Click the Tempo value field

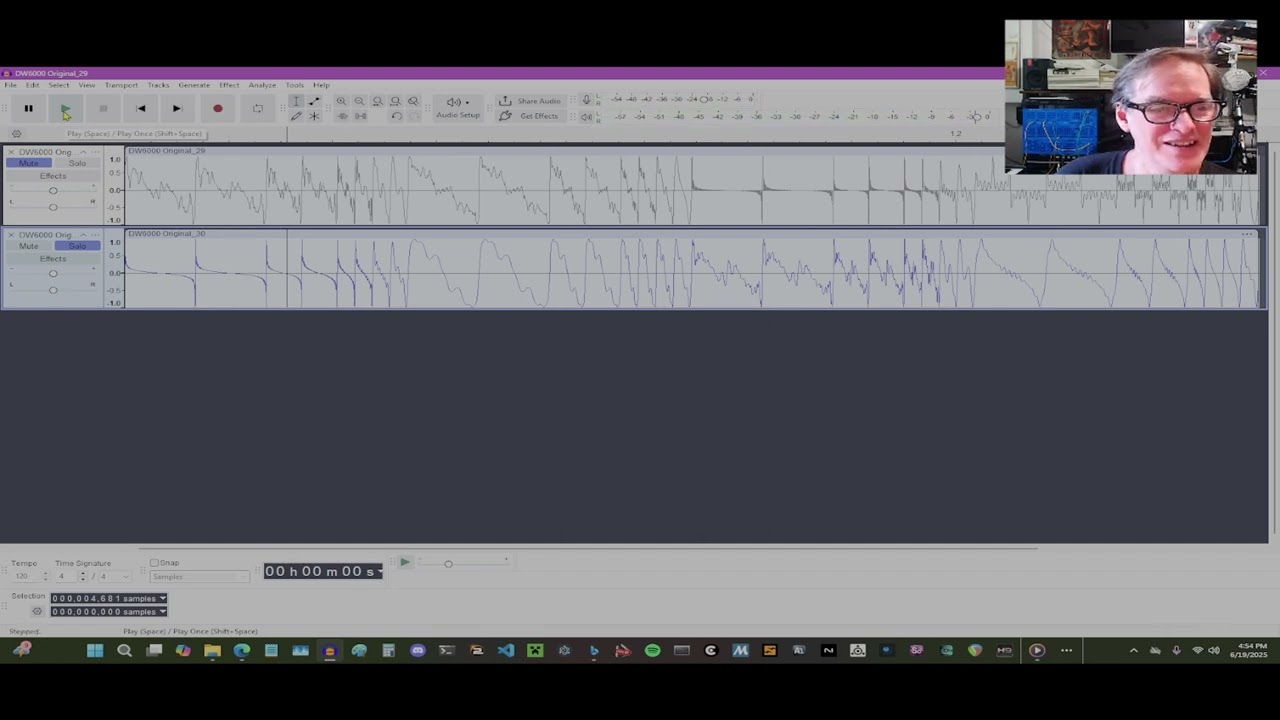[x=25, y=577]
